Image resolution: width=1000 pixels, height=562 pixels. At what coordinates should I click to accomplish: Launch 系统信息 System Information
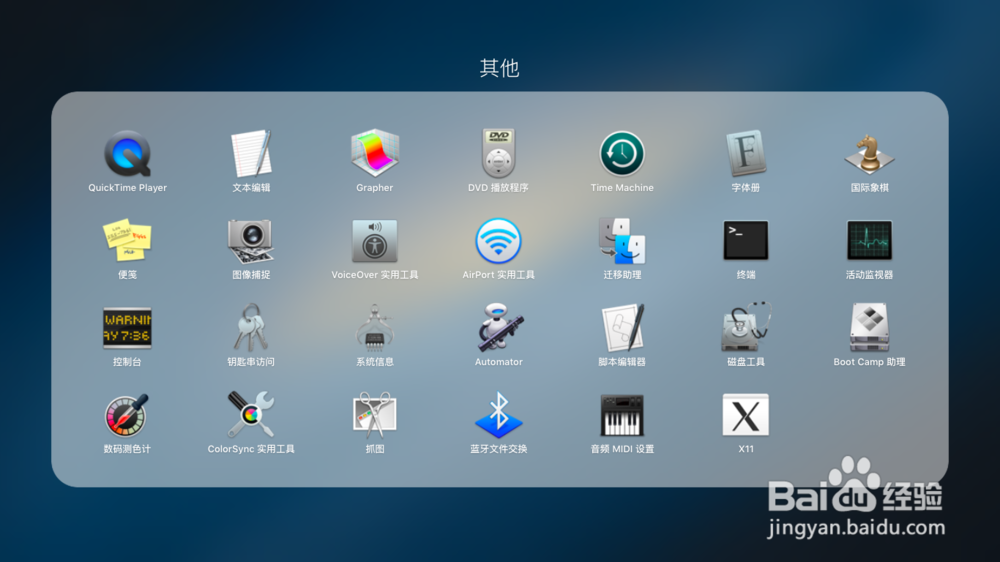[374, 328]
